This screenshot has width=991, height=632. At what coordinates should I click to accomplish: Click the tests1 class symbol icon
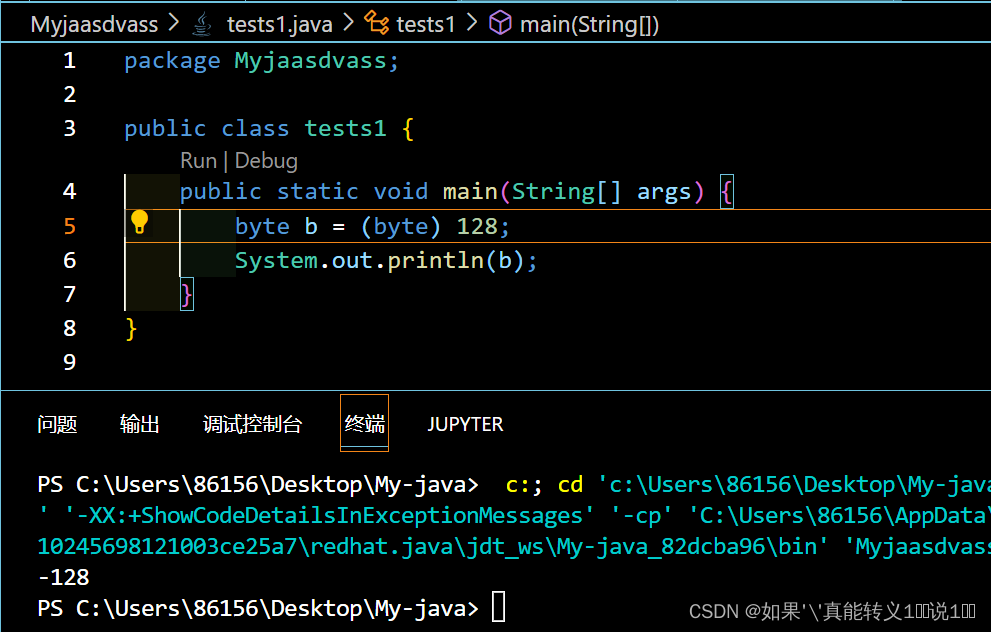click(377, 23)
